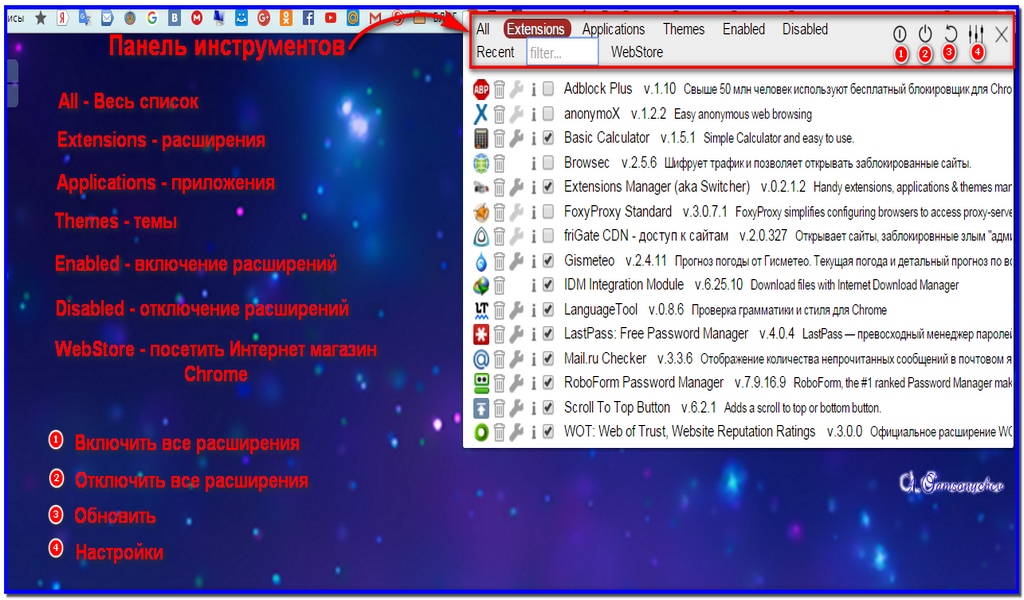Switch to the All tab
Screen dimensions: 1024x600
[483, 29]
